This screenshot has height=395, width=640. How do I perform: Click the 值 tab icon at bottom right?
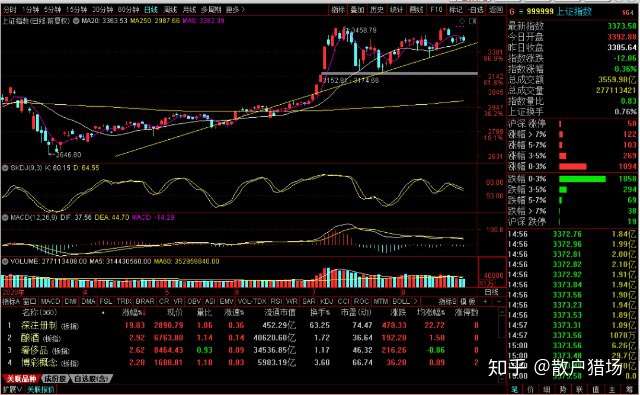coord(596,390)
